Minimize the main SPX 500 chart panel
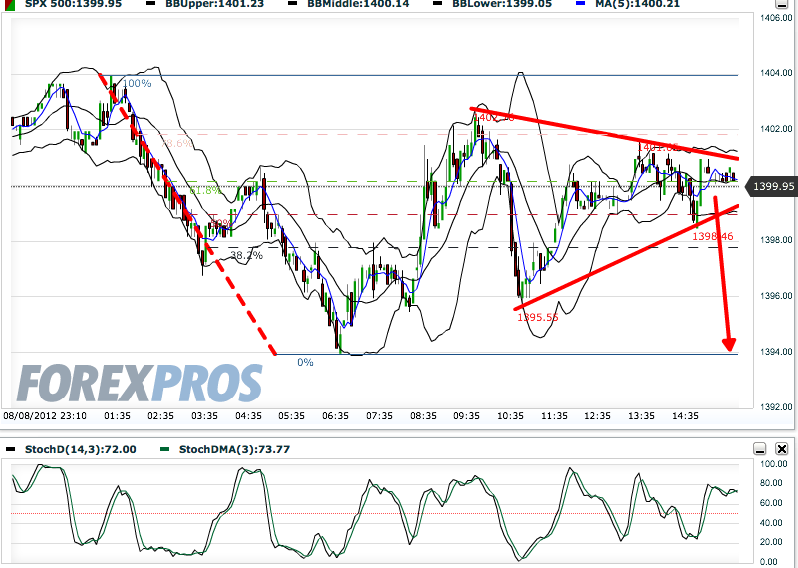 click(x=781, y=4)
